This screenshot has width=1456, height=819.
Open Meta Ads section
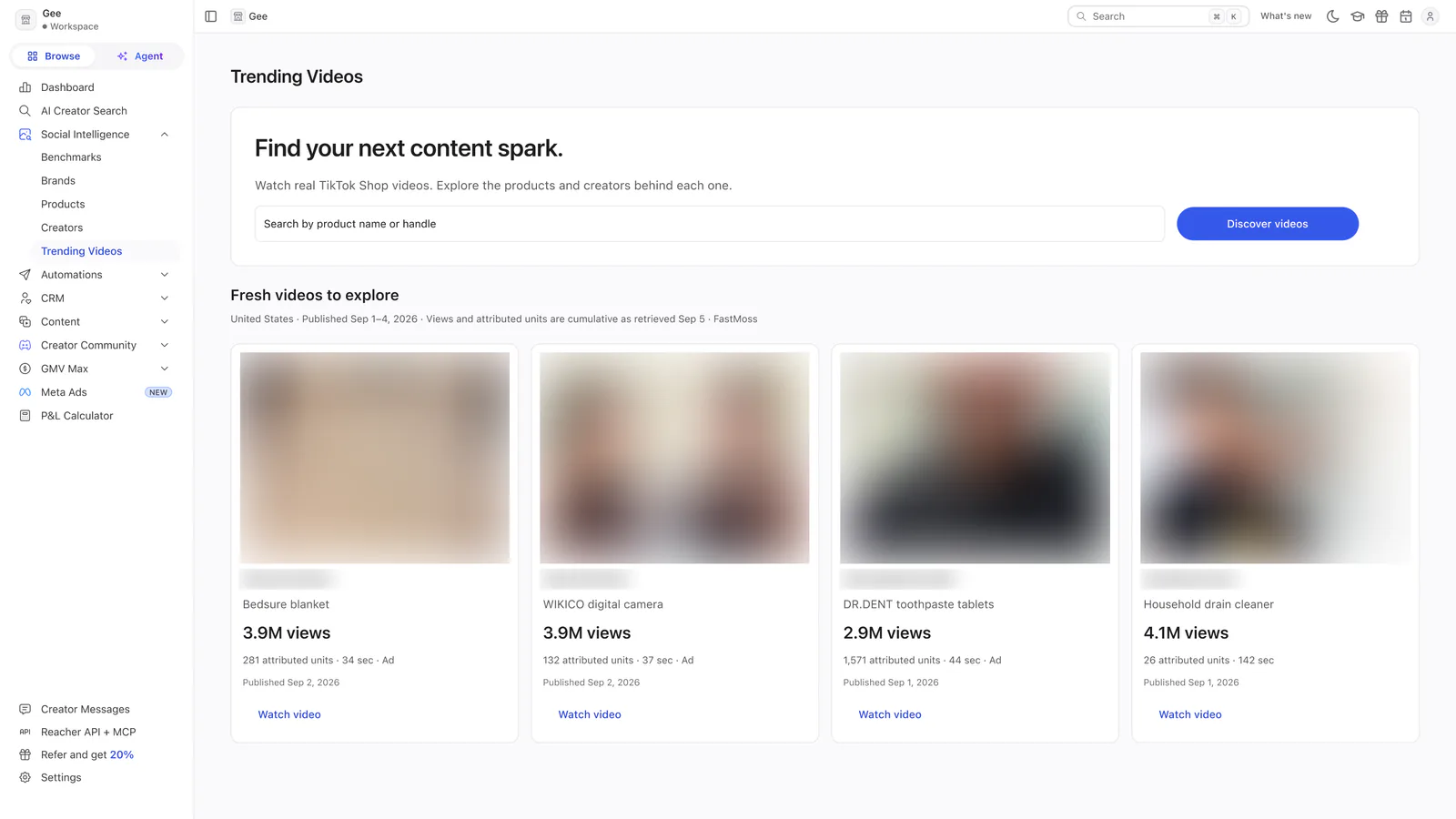coord(64,392)
